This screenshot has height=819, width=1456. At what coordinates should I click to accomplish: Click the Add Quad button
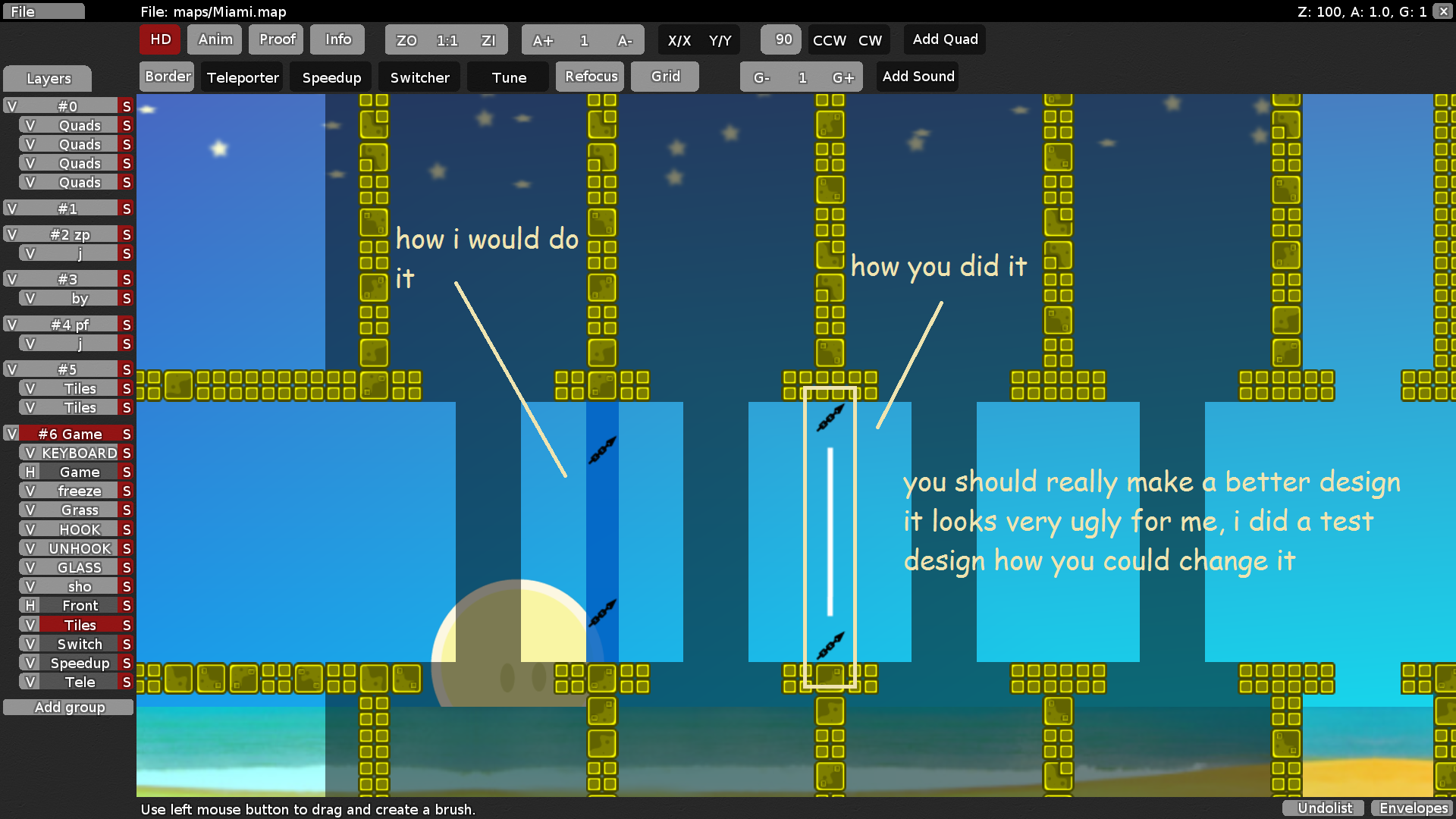pos(945,39)
